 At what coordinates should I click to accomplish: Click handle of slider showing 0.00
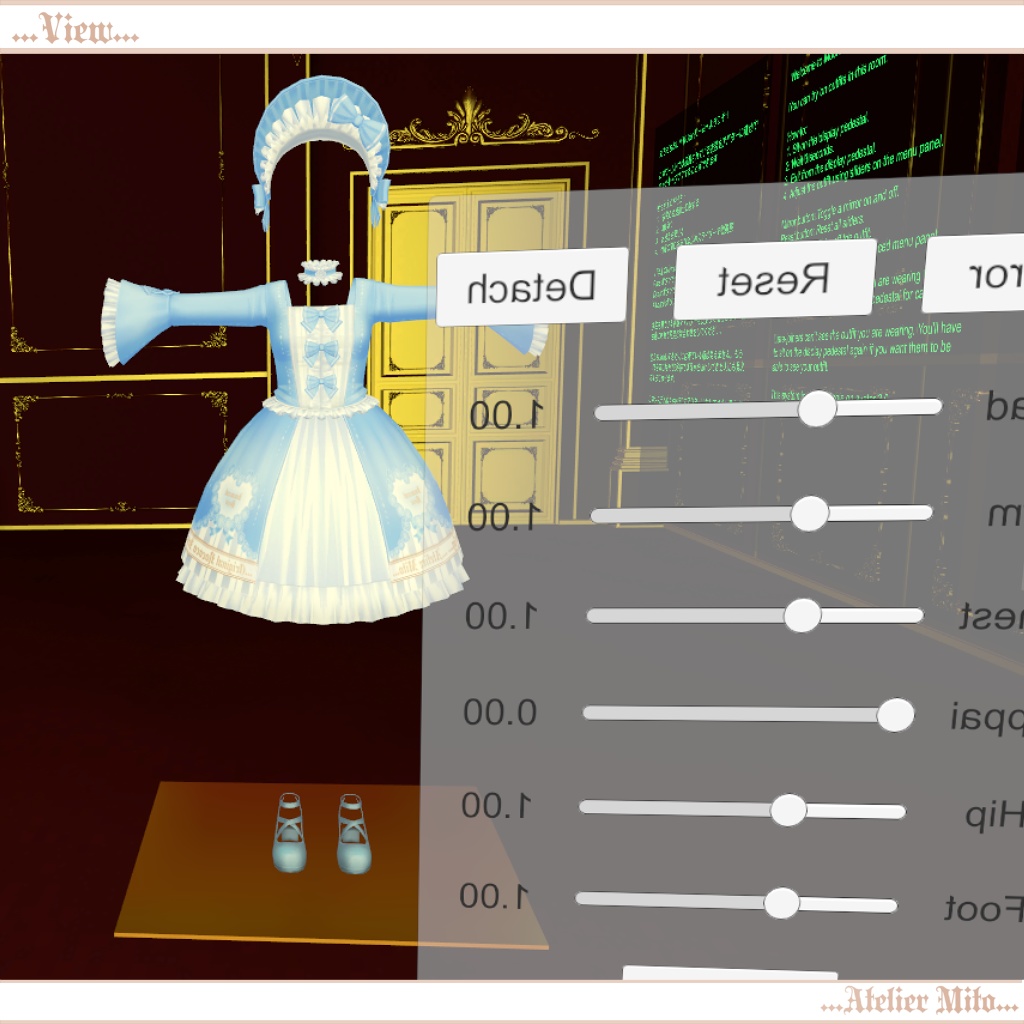coord(895,715)
